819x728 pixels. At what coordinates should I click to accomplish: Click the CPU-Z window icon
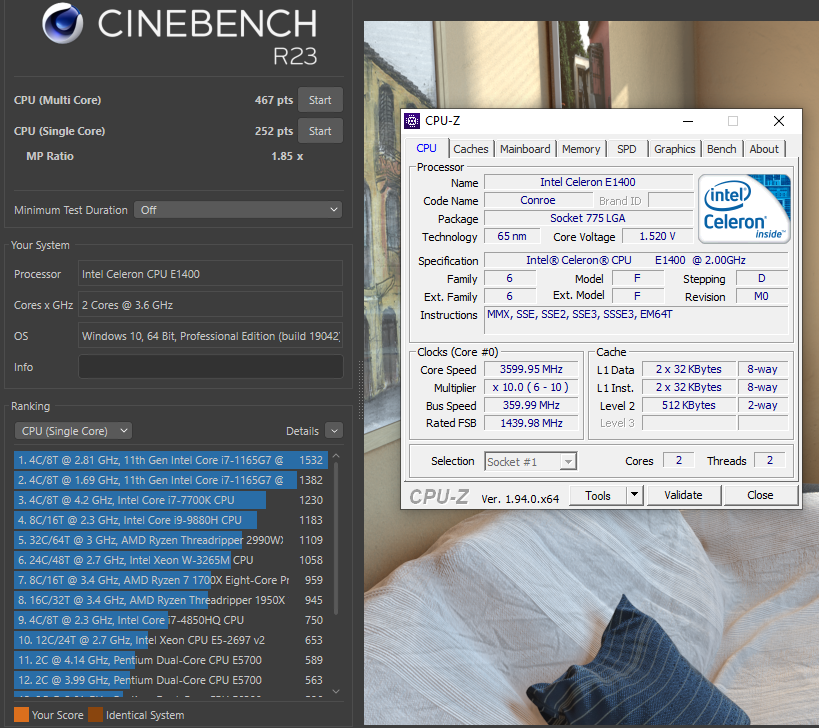[412, 121]
